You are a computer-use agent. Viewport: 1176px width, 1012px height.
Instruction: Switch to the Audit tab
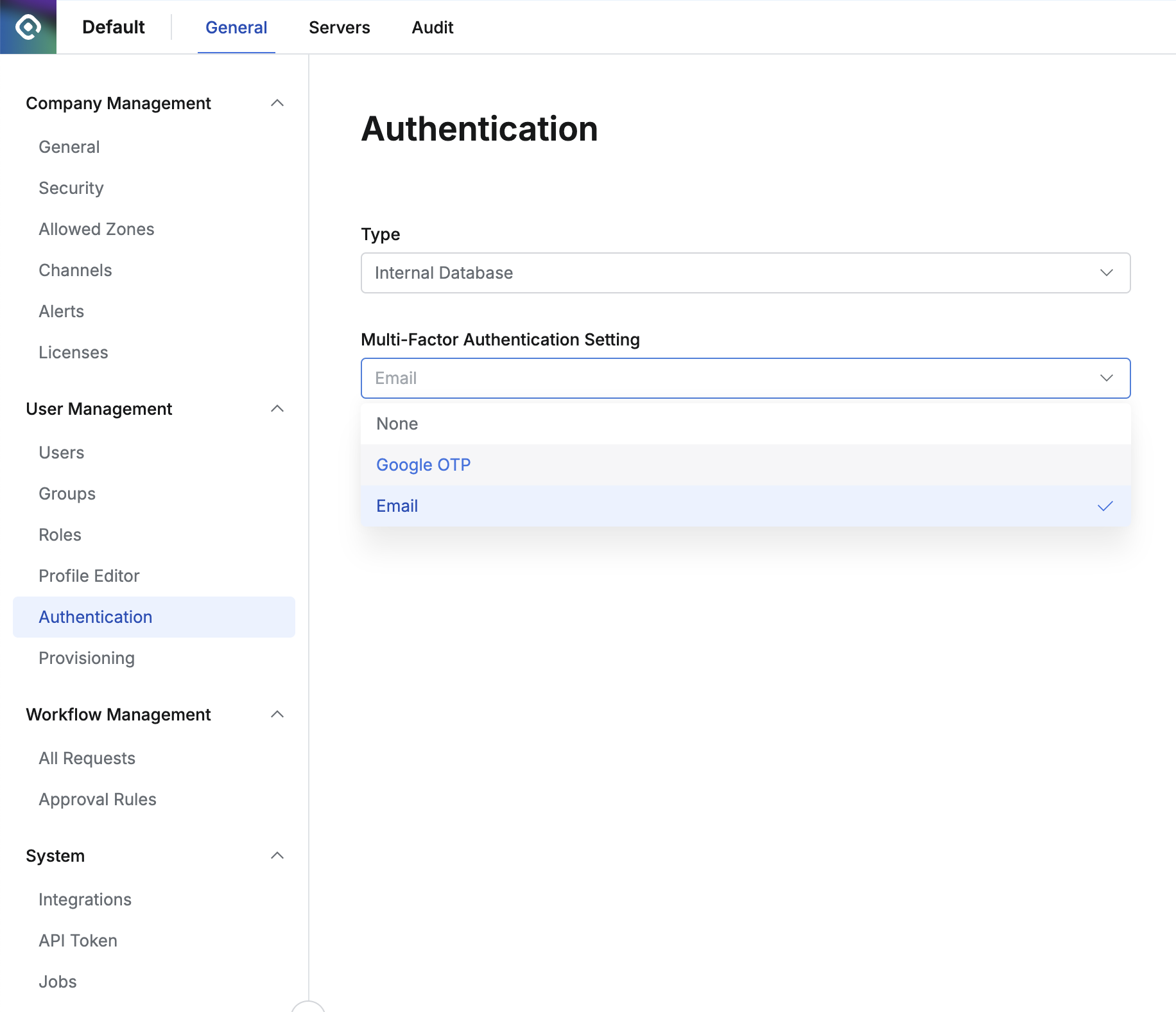pyautogui.click(x=432, y=28)
